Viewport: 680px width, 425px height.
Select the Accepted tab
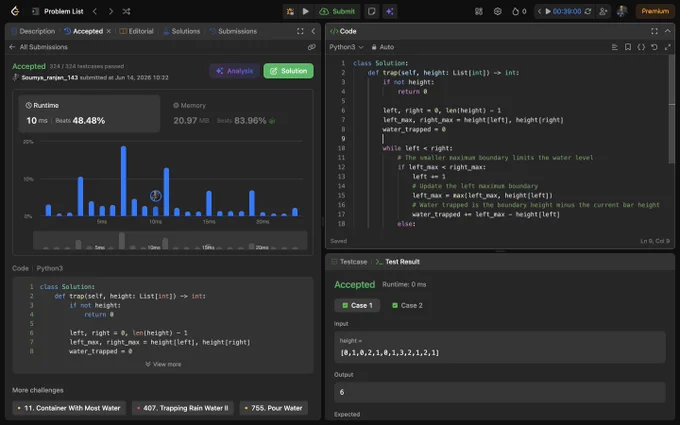[83, 31]
